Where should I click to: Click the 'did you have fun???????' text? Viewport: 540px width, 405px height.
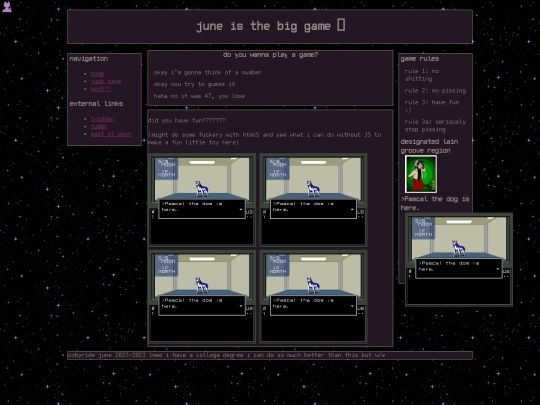187,121
